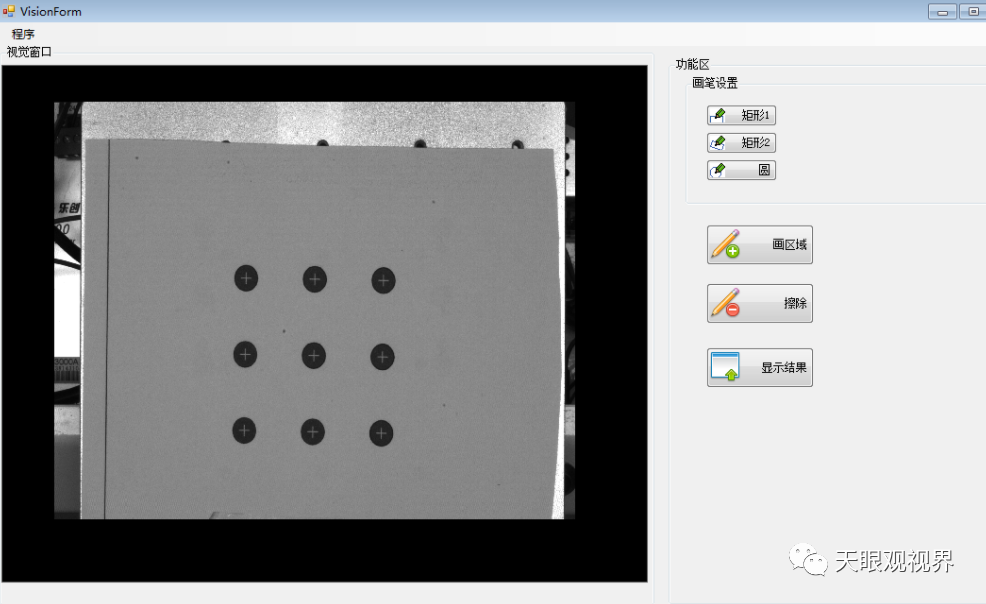This screenshot has height=604, width=986.
Task: Click the center crosshair marker of the grid
Action: pos(314,355)
